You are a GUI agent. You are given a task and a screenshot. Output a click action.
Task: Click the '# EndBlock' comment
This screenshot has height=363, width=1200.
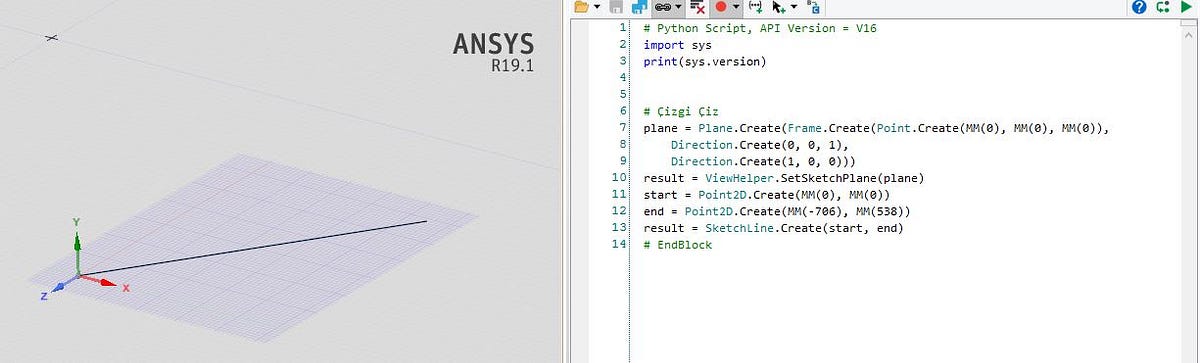click(x=678, y=245)
